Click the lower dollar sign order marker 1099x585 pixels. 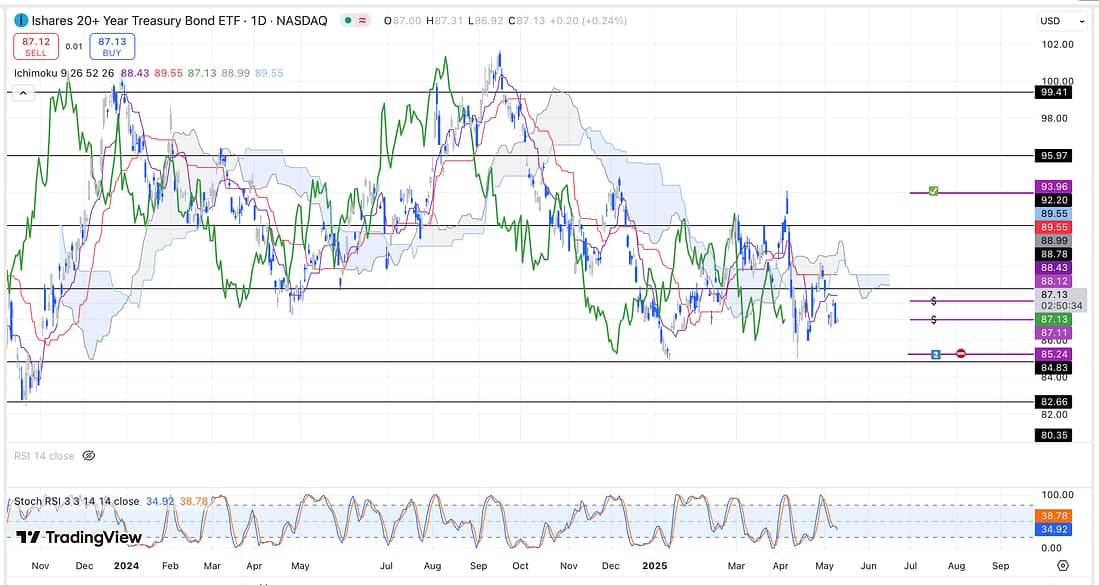(933, 319)
